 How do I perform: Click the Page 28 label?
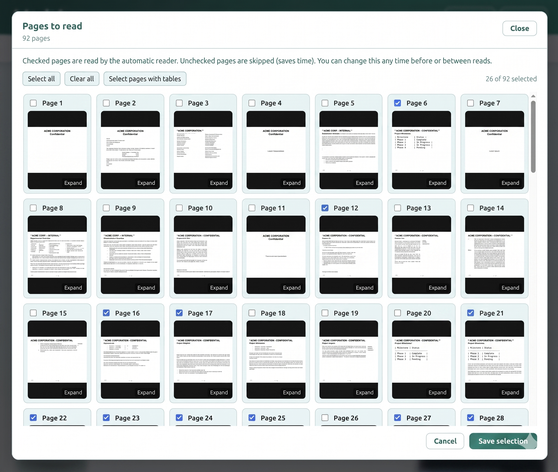(x=491, y=418)
